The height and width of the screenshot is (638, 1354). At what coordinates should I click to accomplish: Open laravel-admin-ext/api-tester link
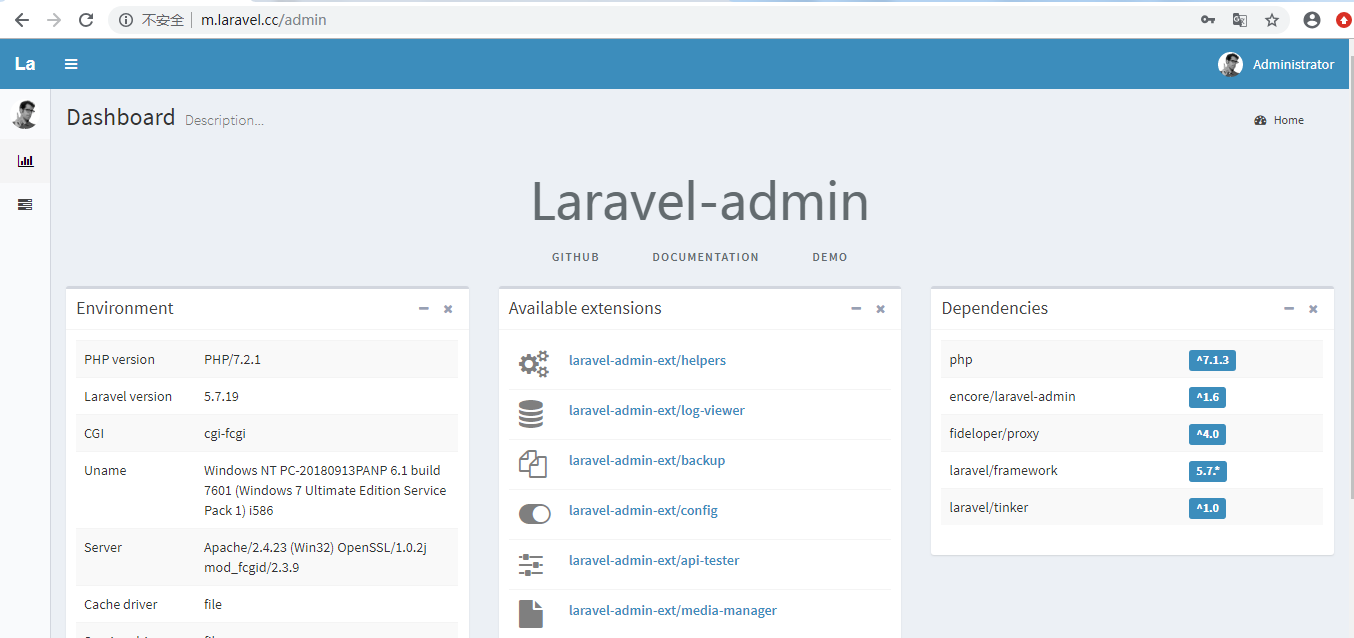[654, 560]
